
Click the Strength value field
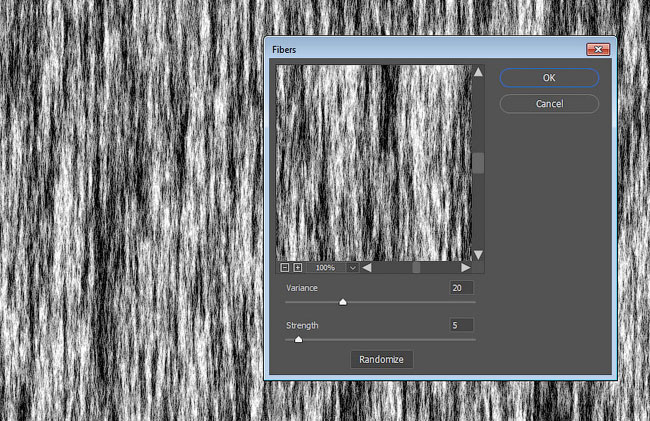(x=461, y=325)
